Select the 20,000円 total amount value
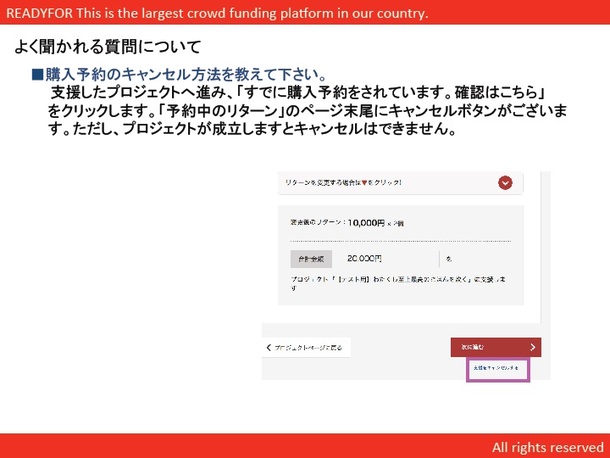 368,258
